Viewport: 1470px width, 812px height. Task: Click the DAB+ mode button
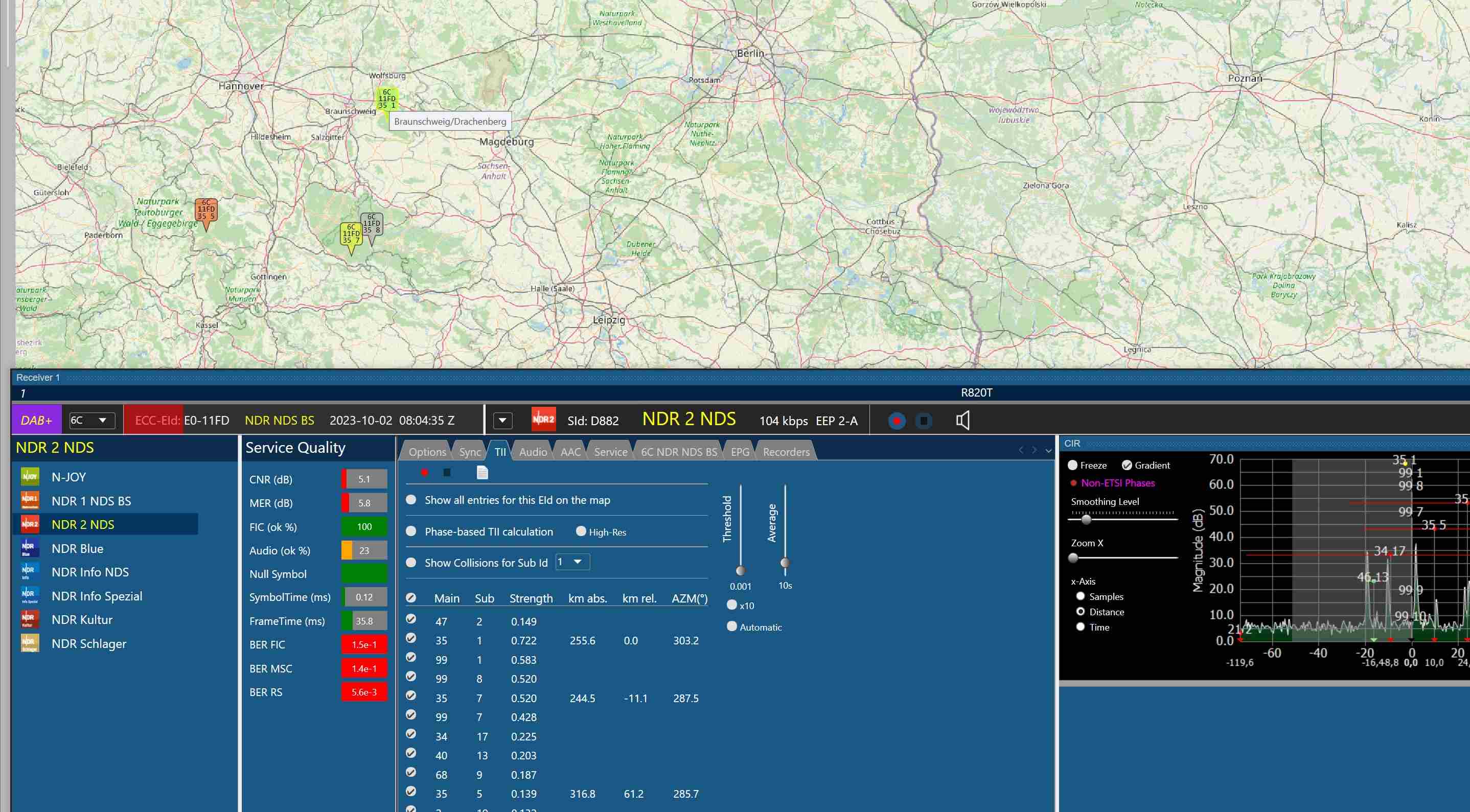tap(36, 421)
